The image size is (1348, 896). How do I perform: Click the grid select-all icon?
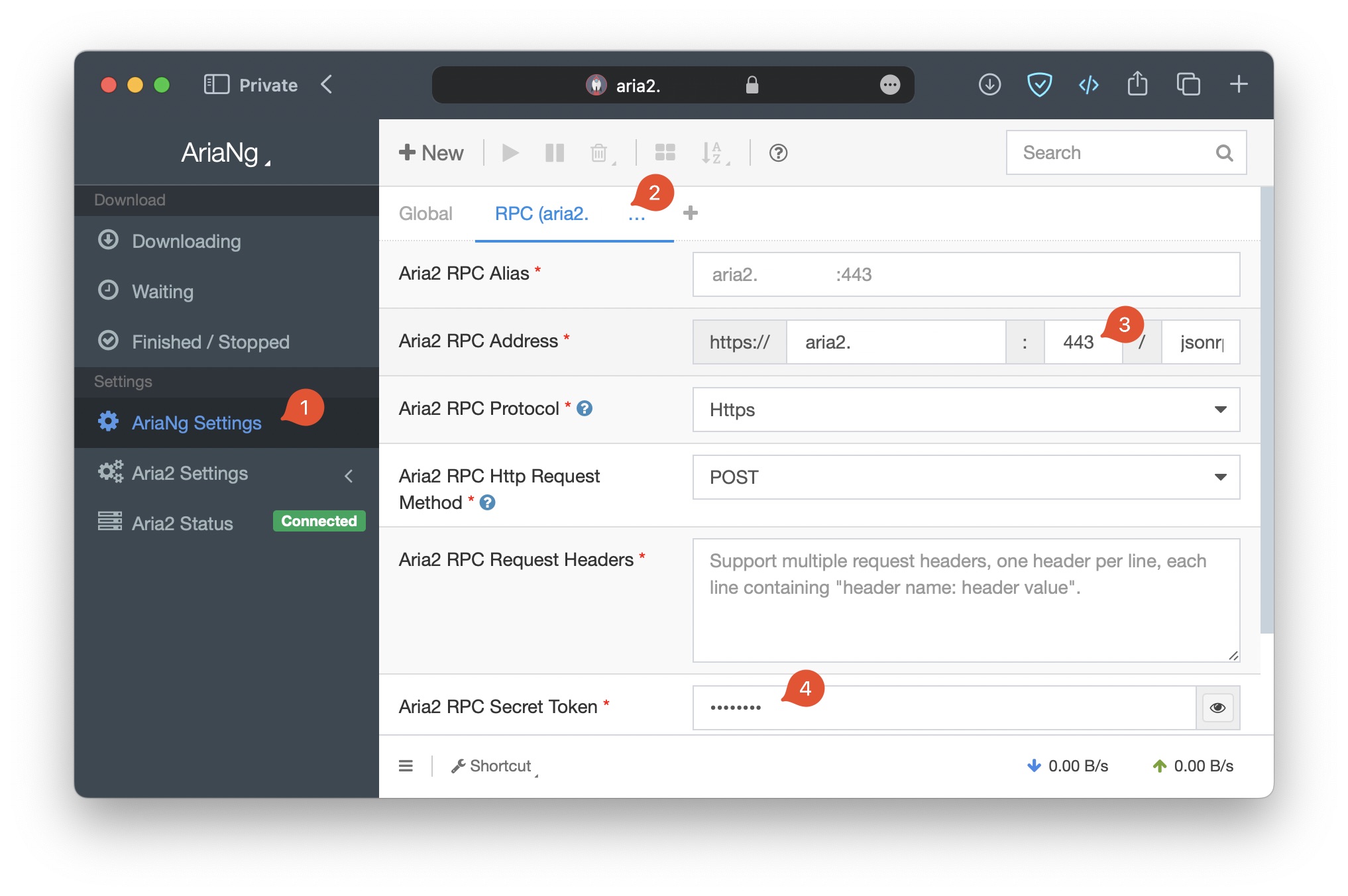665,153
